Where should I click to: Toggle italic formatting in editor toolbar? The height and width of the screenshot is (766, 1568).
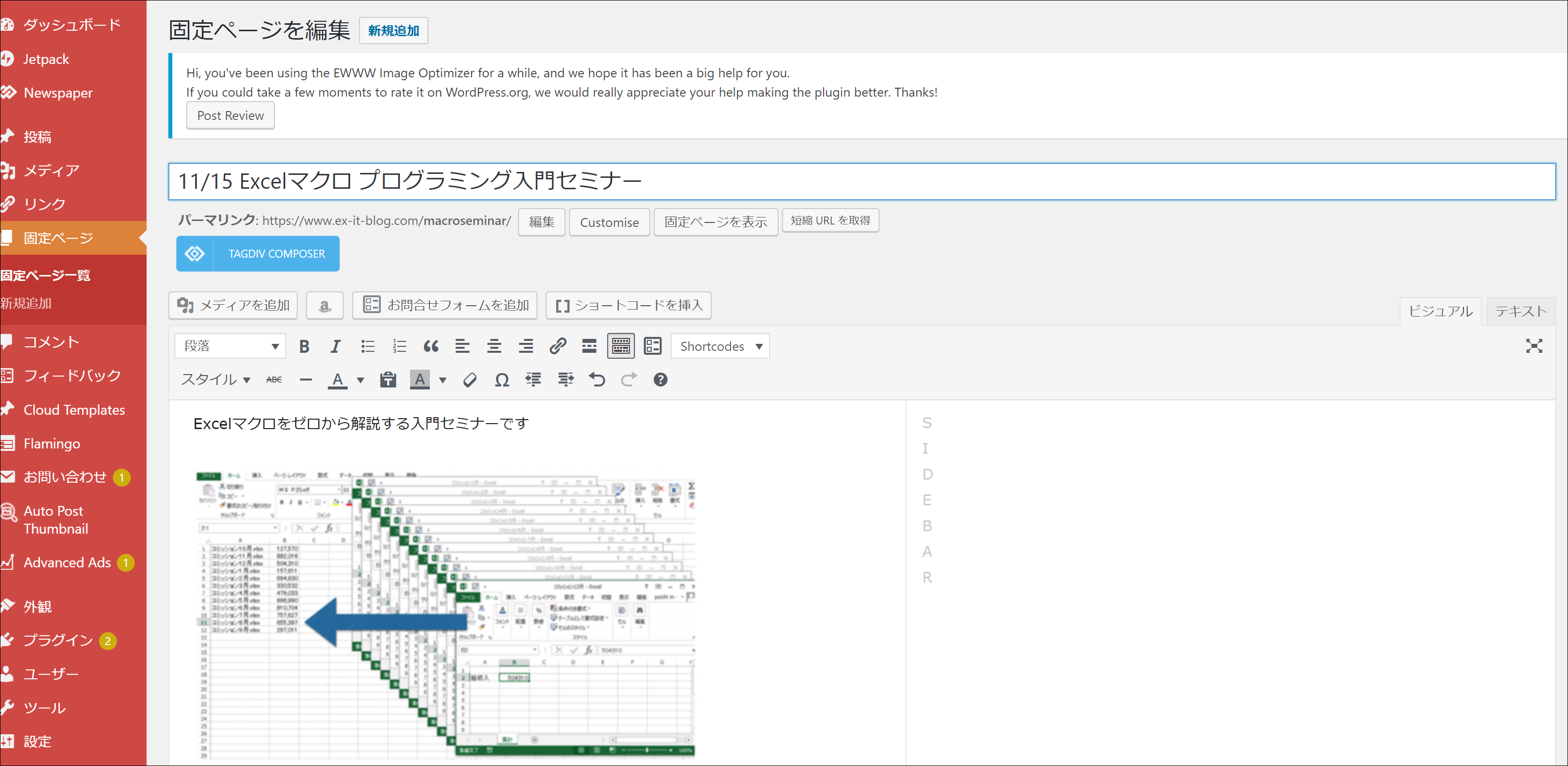point(335,346)
